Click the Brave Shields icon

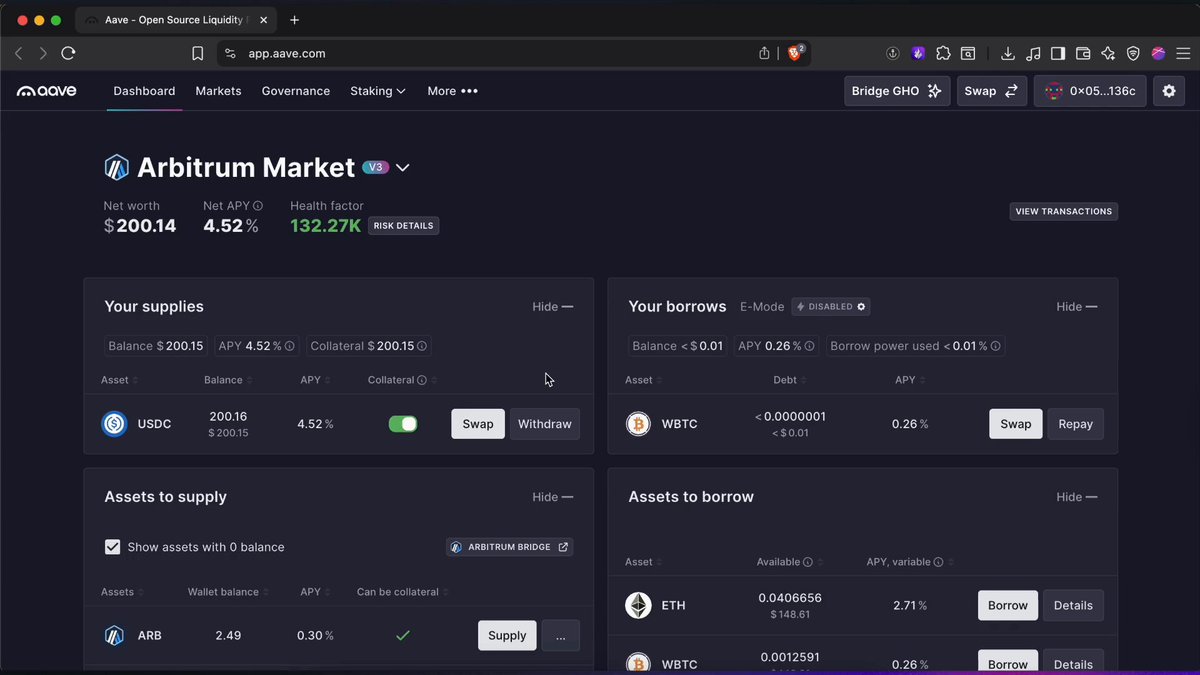point(795,54)
